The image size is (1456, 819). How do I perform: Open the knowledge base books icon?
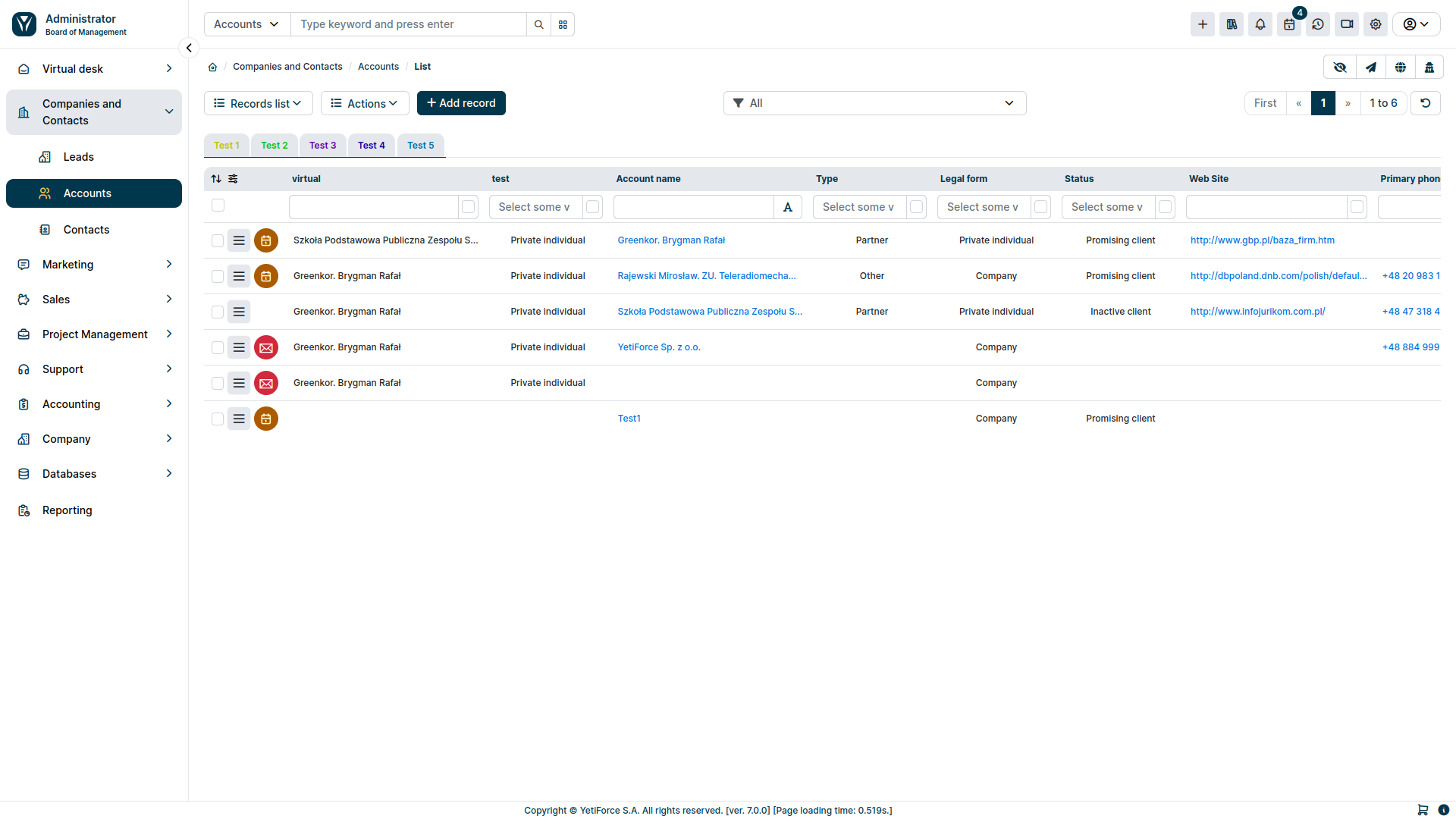click(1232, 24)
